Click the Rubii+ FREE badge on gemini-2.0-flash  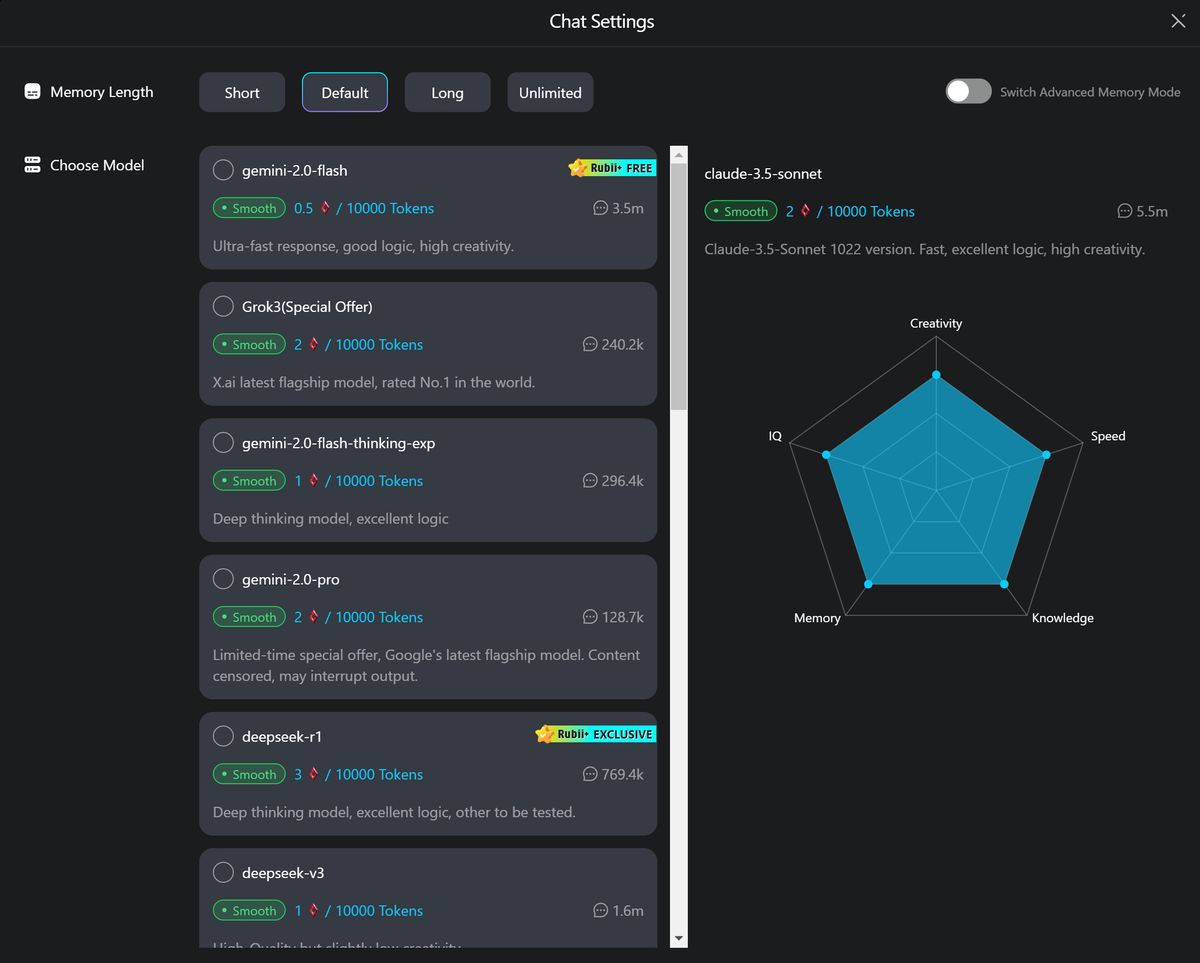pyautogui.click(x=611, y=168)
